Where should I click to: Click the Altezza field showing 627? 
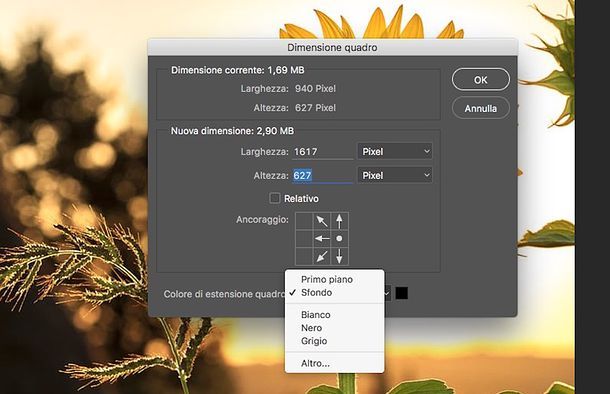point(323,175)
